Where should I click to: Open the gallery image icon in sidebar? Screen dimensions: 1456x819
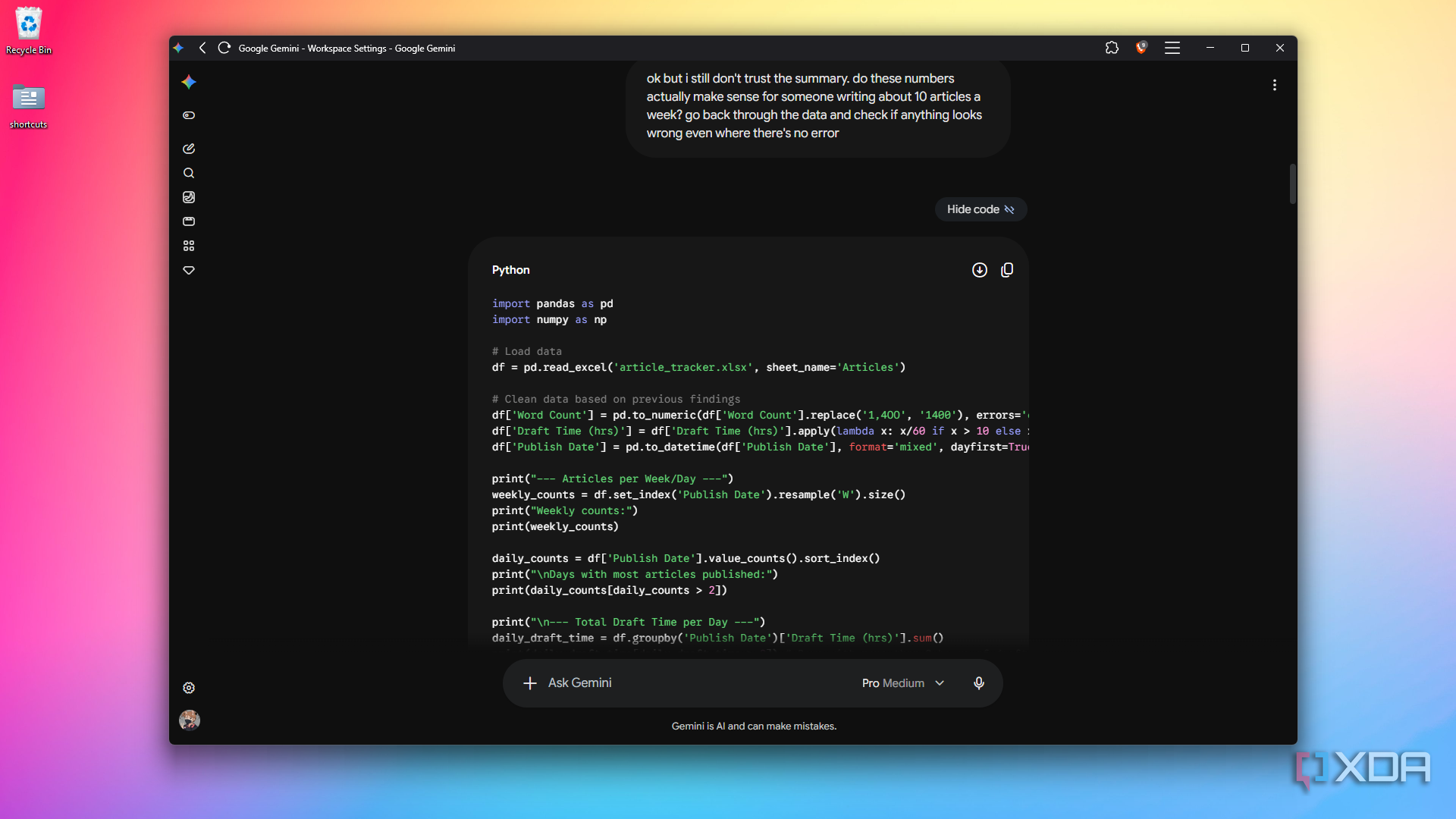pos(189,197)
